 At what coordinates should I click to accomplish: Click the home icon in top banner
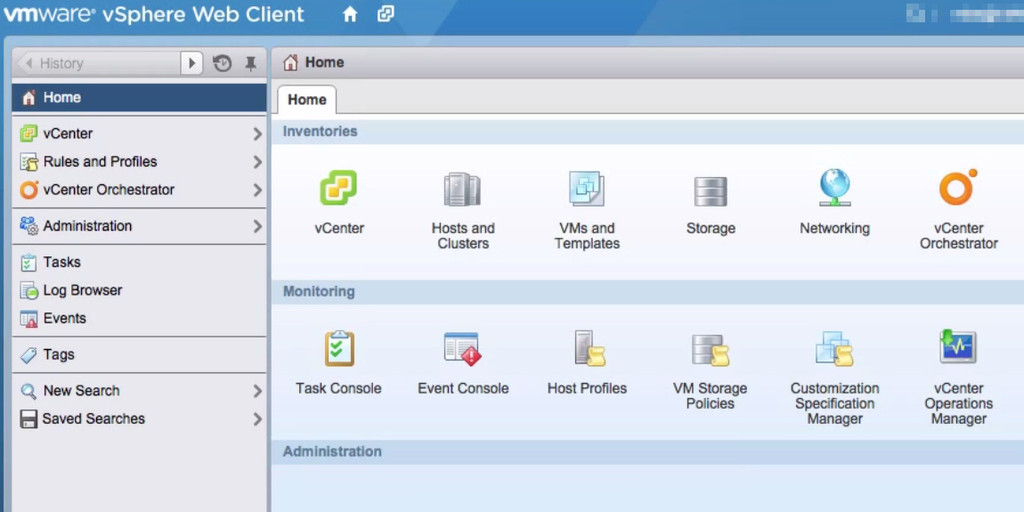tap(350, 14)
